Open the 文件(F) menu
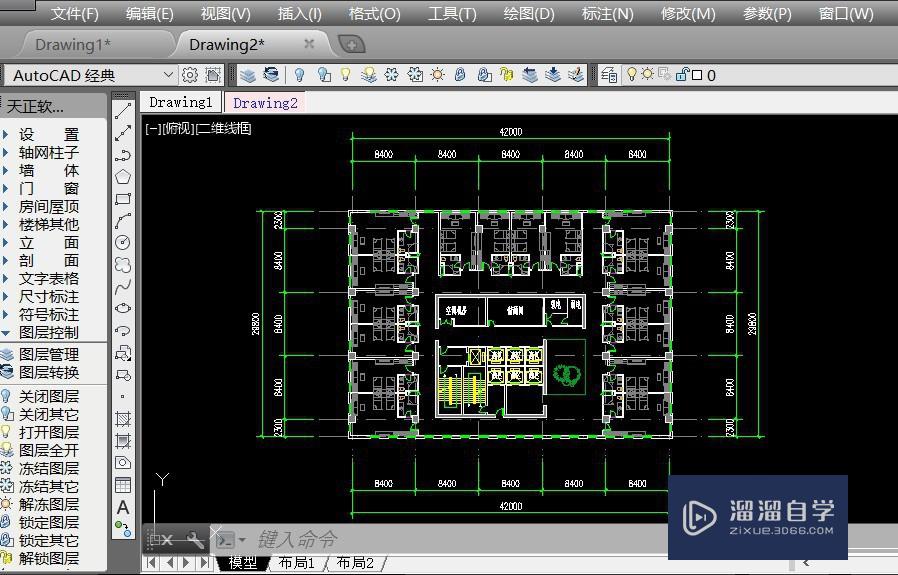Screen dimensions: 898x575 [x=74, y=14]
